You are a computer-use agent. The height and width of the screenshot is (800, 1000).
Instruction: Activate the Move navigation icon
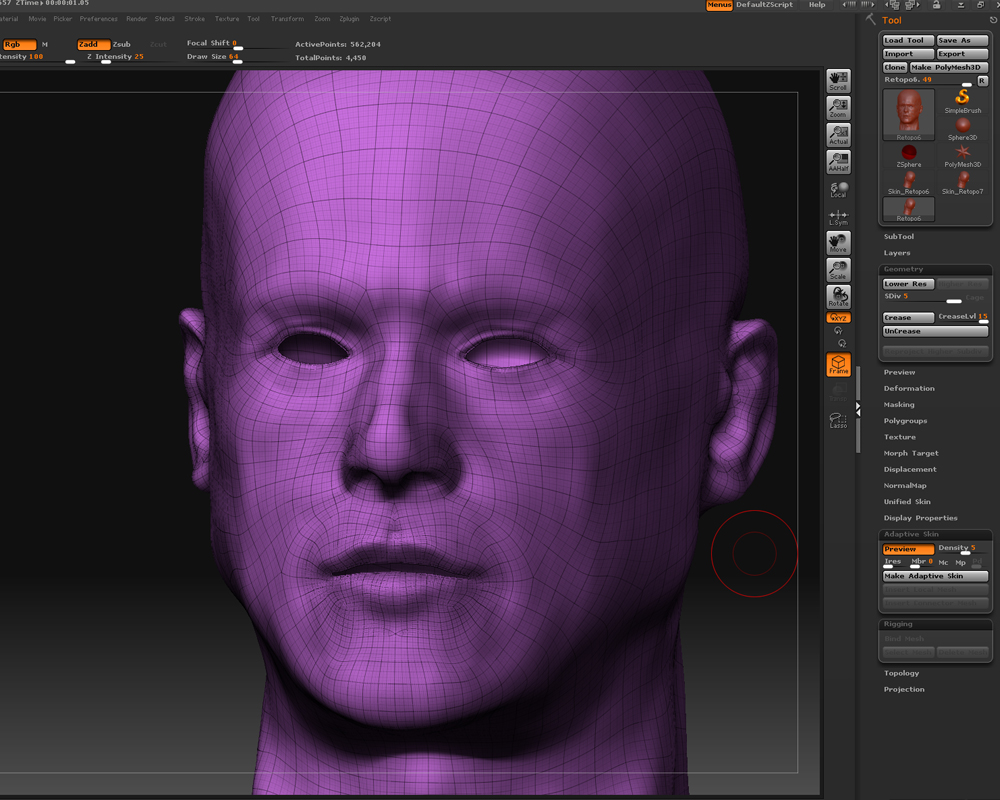[838, 243]
